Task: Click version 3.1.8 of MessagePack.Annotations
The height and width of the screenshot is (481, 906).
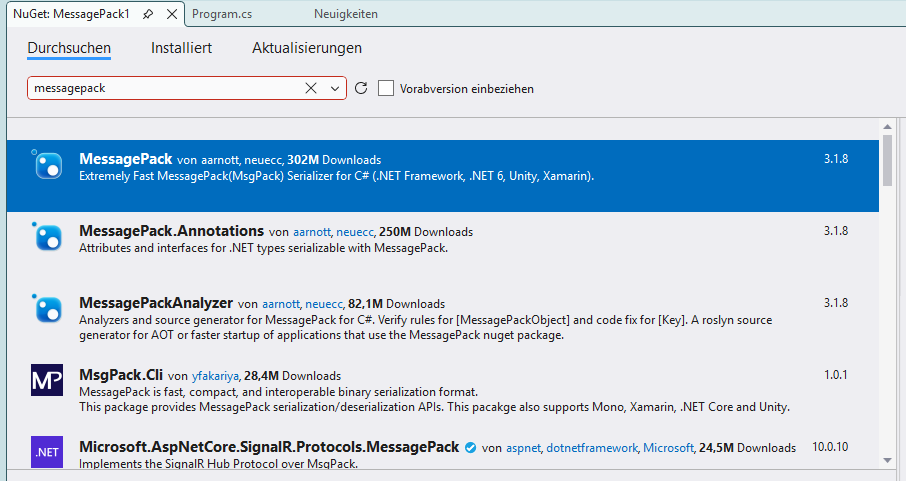Action: tap(836, 231)
